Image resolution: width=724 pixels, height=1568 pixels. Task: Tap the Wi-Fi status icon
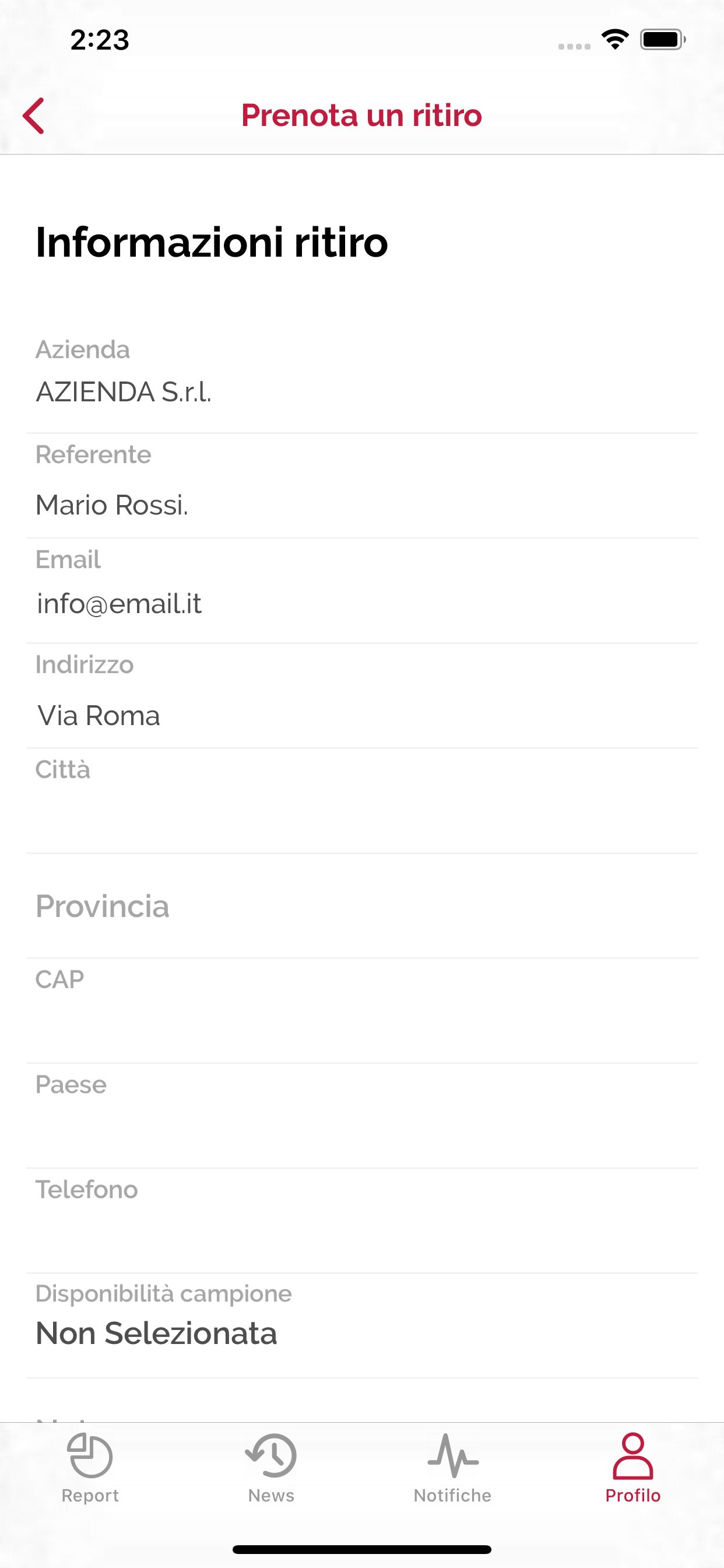click(x=615, y=40)
